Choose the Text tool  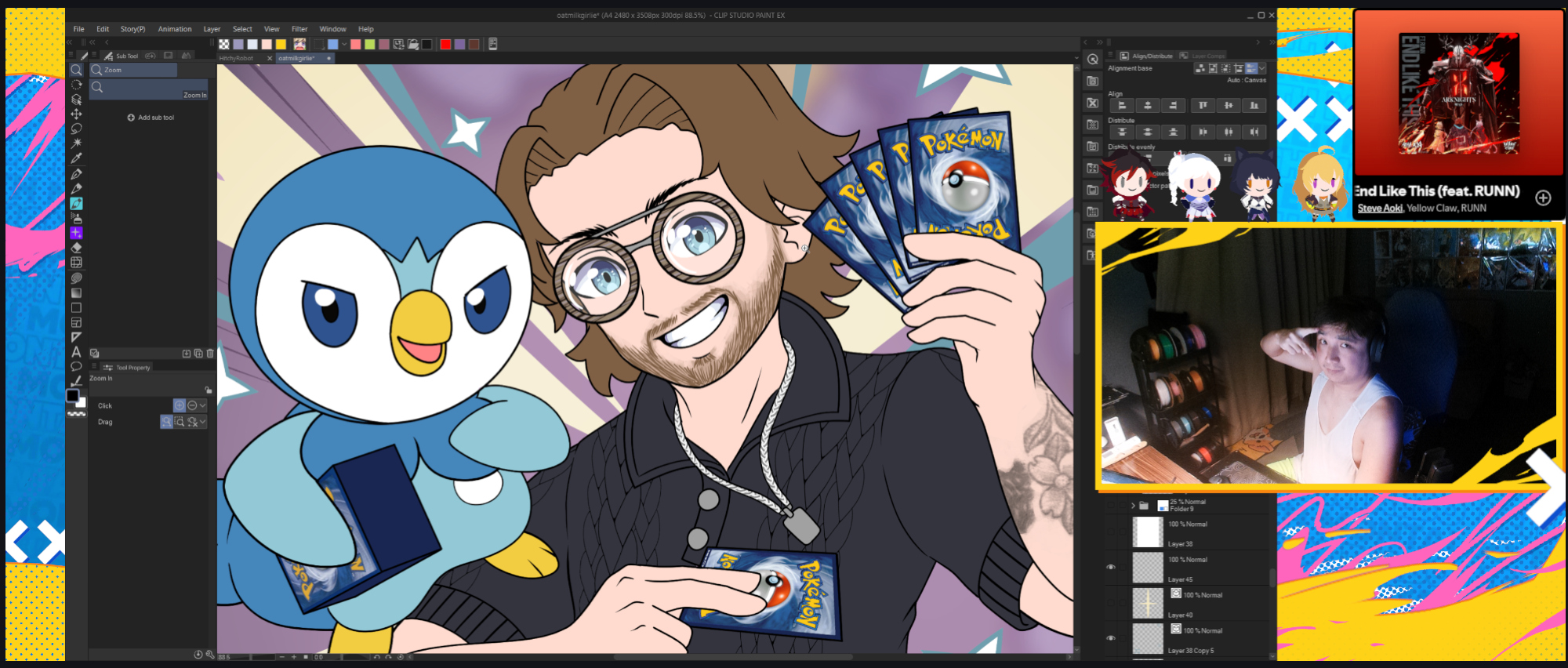[76, 352]
